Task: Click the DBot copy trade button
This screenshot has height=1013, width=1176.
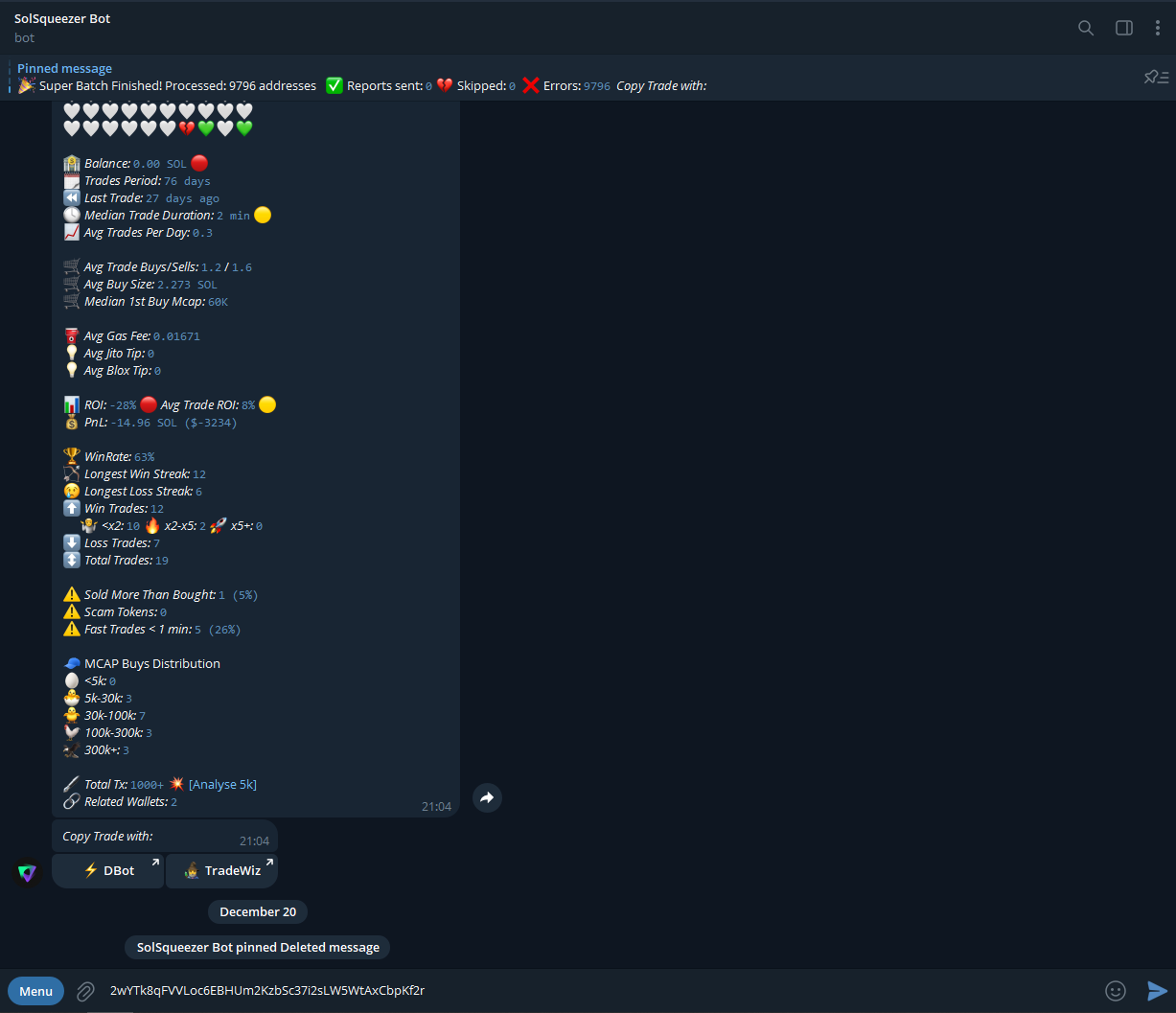Action: coord(108,870)
